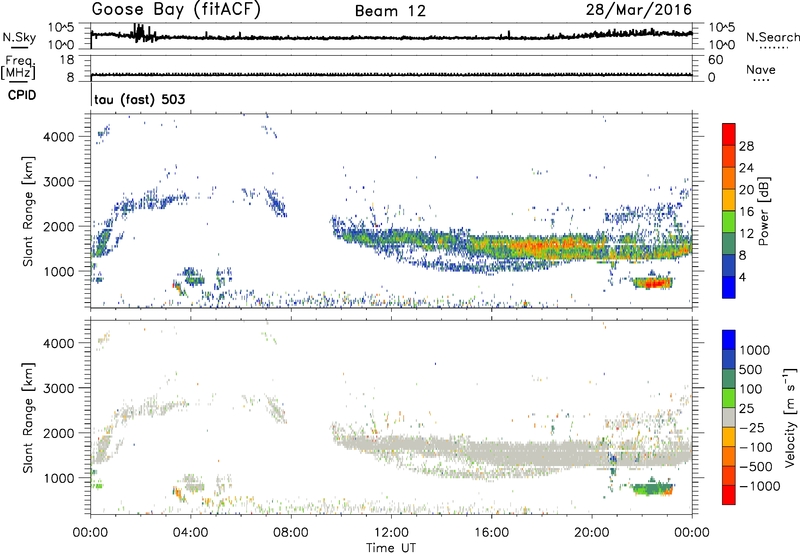800x554 pixels.
Task: Select the 'Beam 12' label
Action: tap(390, 11)
